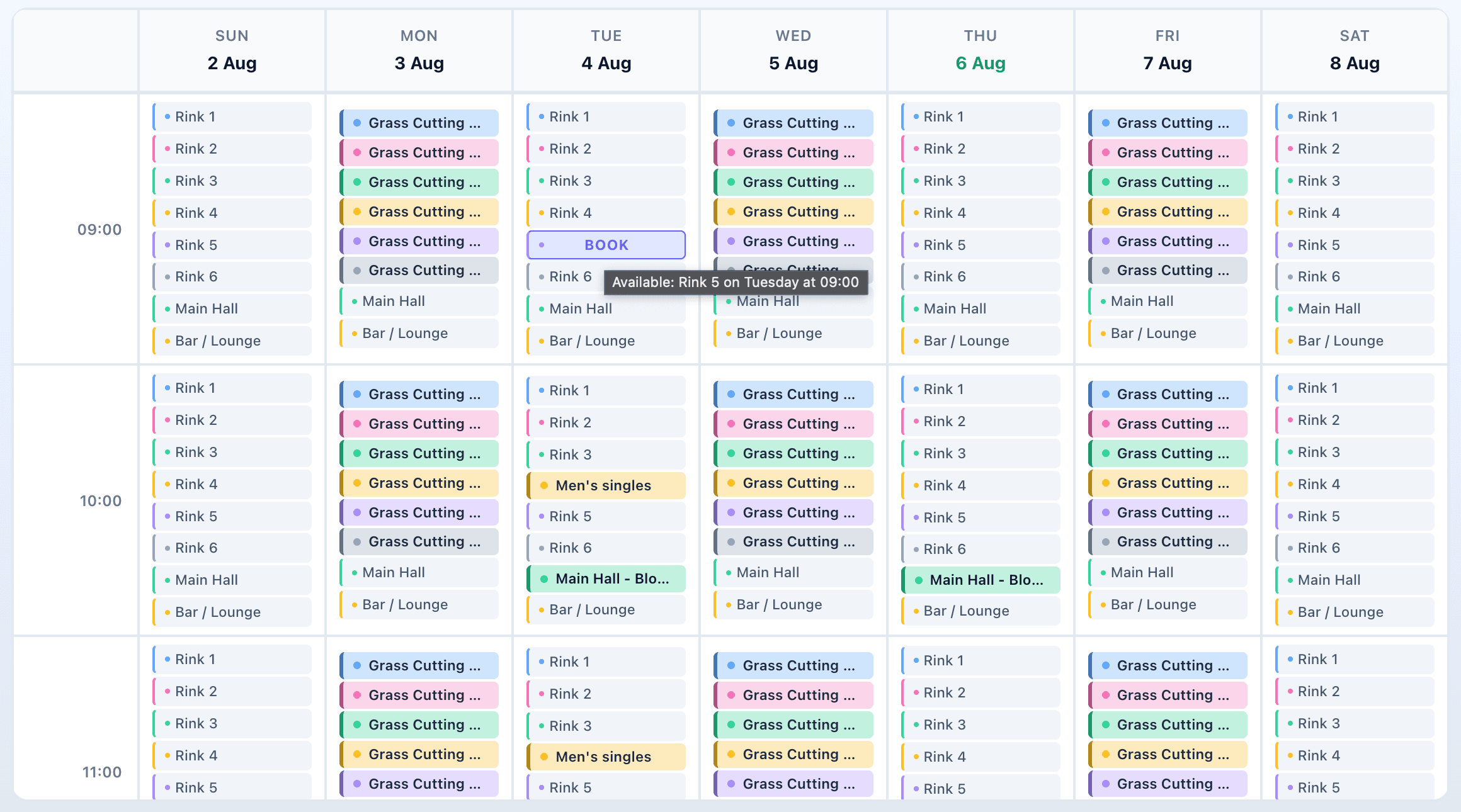The width and height of the screenshot is (1461, 812).
Task: Select Rink 2 on Saturday at 10:00
Action: [1355, 420]
